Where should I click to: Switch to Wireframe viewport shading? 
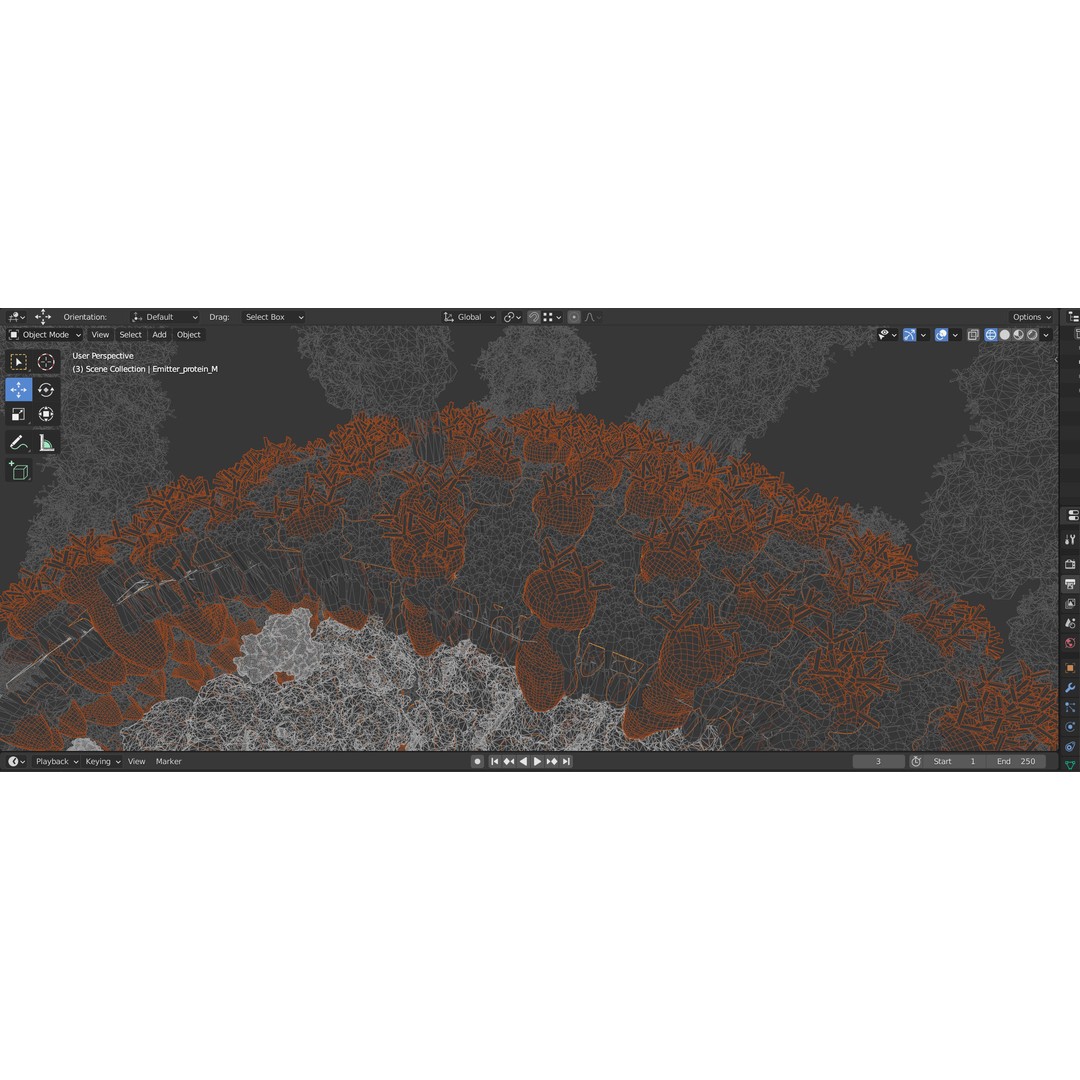(990, 335)
